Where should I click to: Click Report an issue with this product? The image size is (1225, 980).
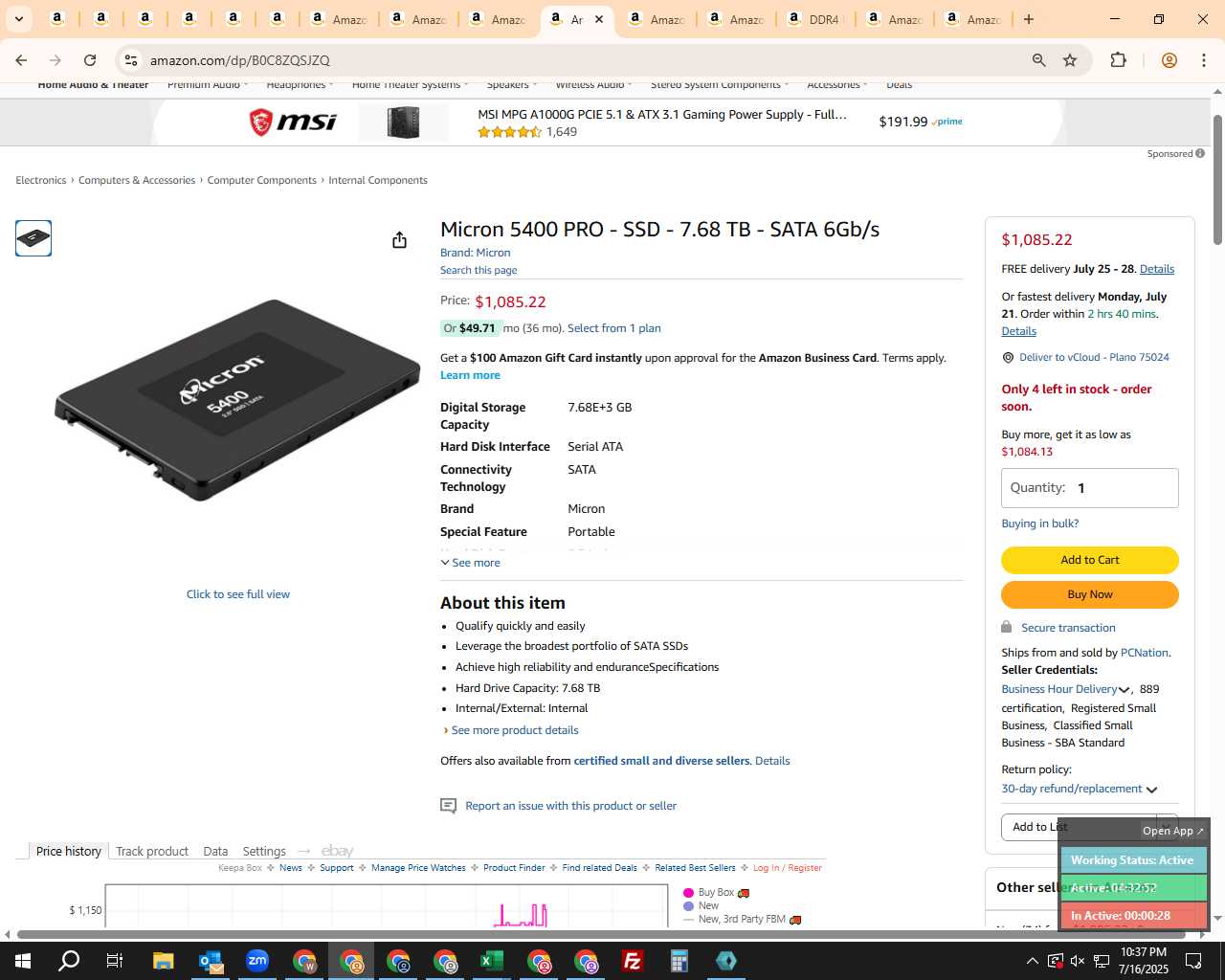point(570,806)
